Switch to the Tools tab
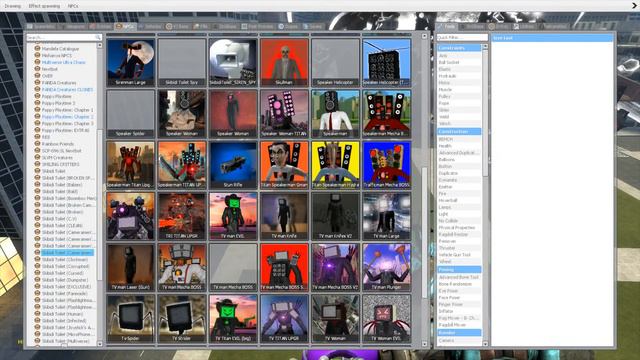This screenshot has width=640, height=360. pos(447,27)
